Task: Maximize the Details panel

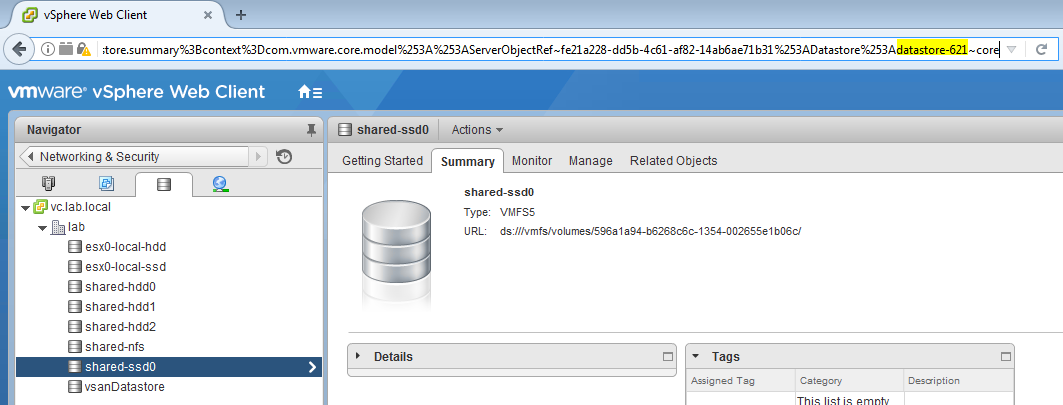Action: coord(668,357)
